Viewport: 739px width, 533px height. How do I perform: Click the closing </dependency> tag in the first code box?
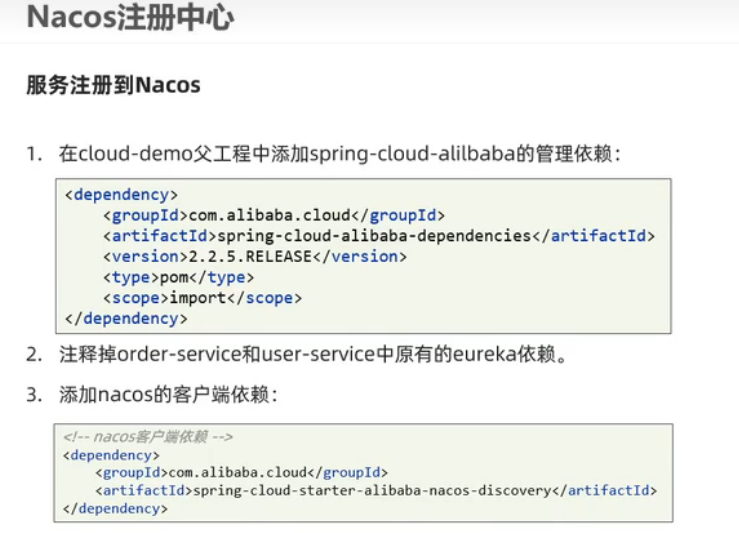[126, 319]
